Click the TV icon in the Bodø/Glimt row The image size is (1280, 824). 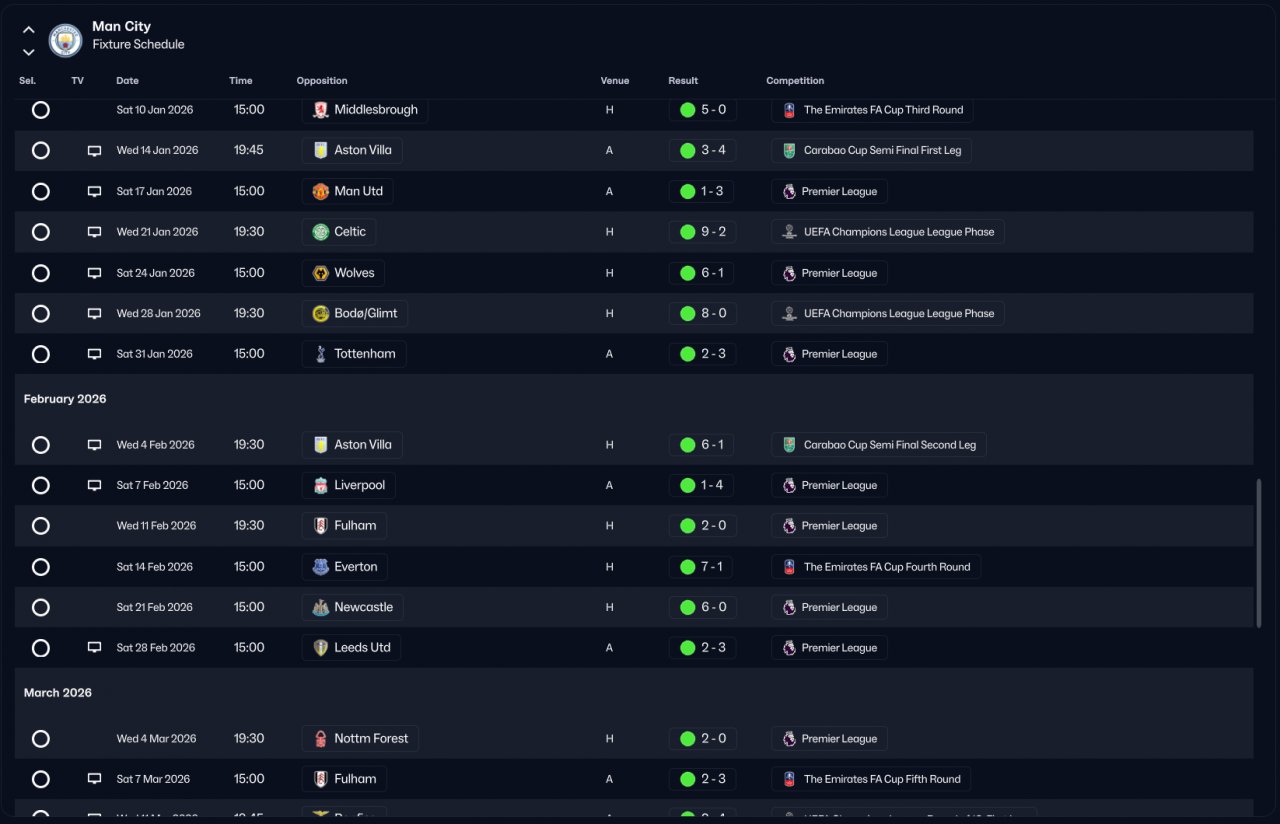pyautogui.click(x=94, y=313)
